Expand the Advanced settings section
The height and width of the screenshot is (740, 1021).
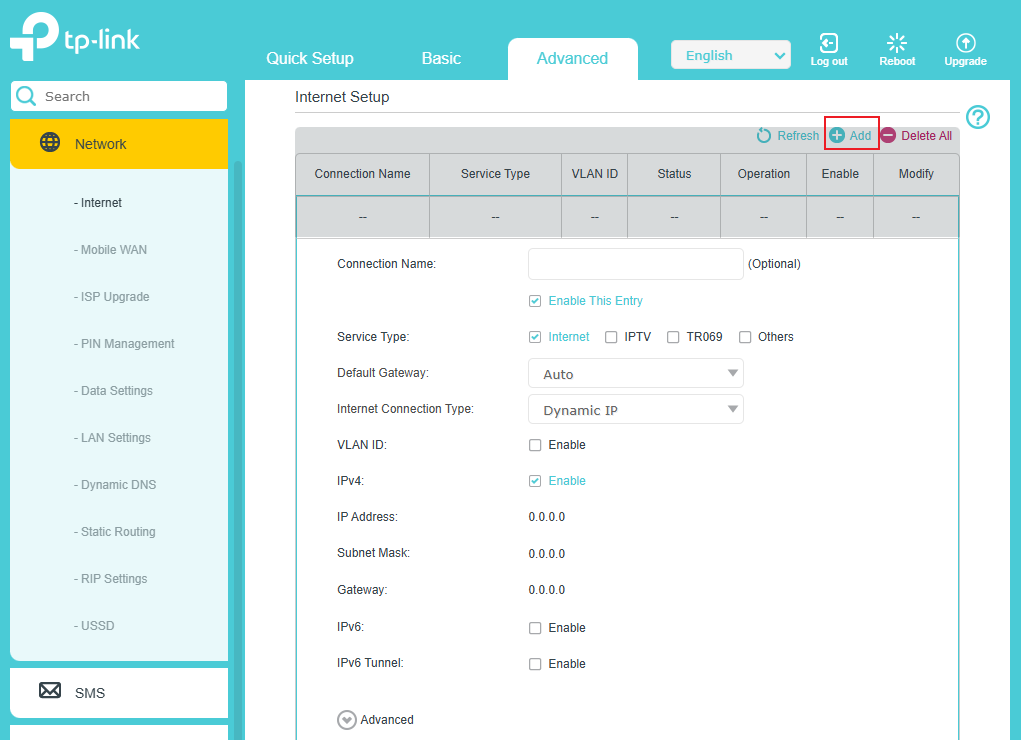coord(347,720)
